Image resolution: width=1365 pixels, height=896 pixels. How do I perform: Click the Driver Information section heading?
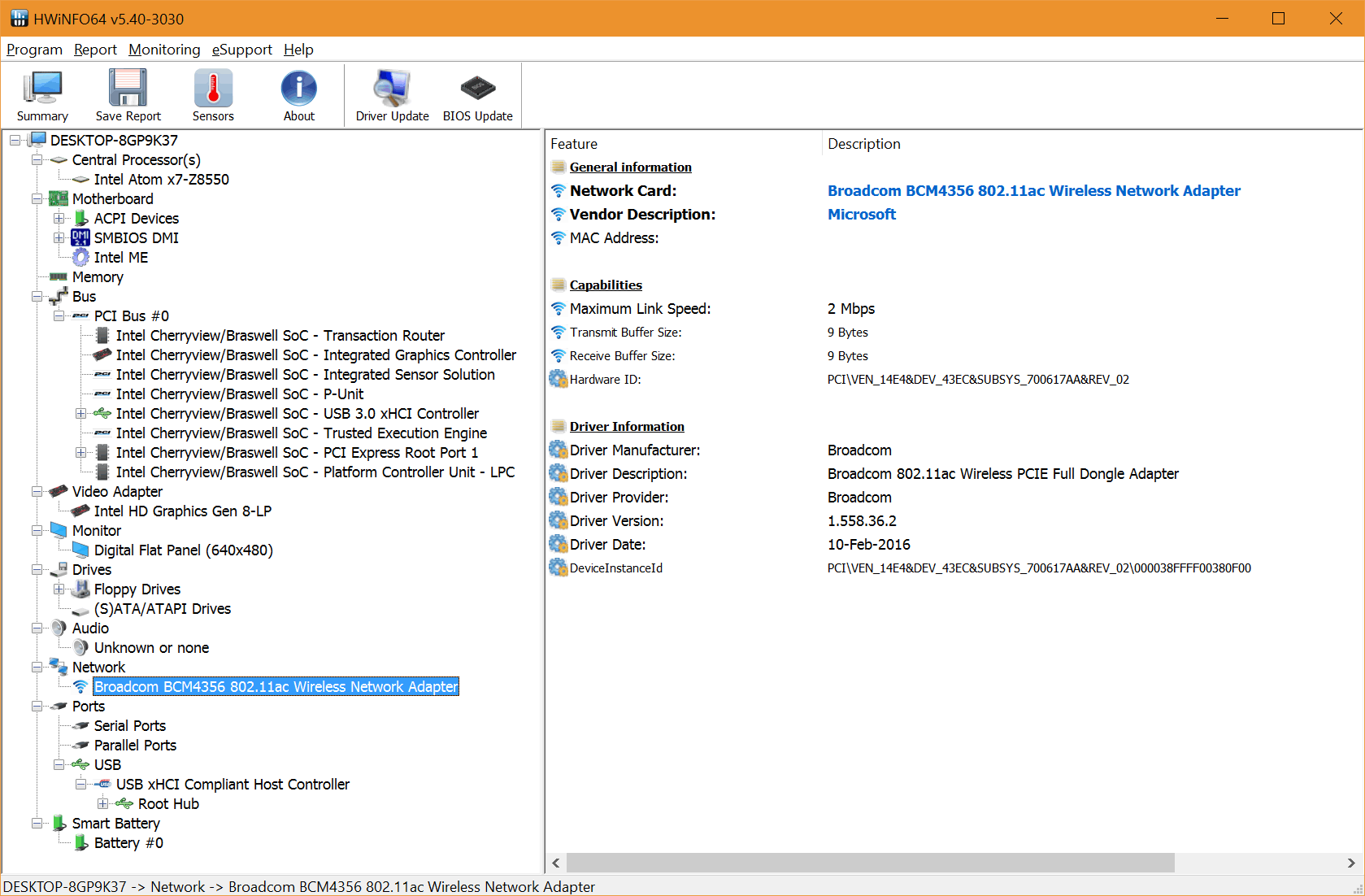point(627,426)
